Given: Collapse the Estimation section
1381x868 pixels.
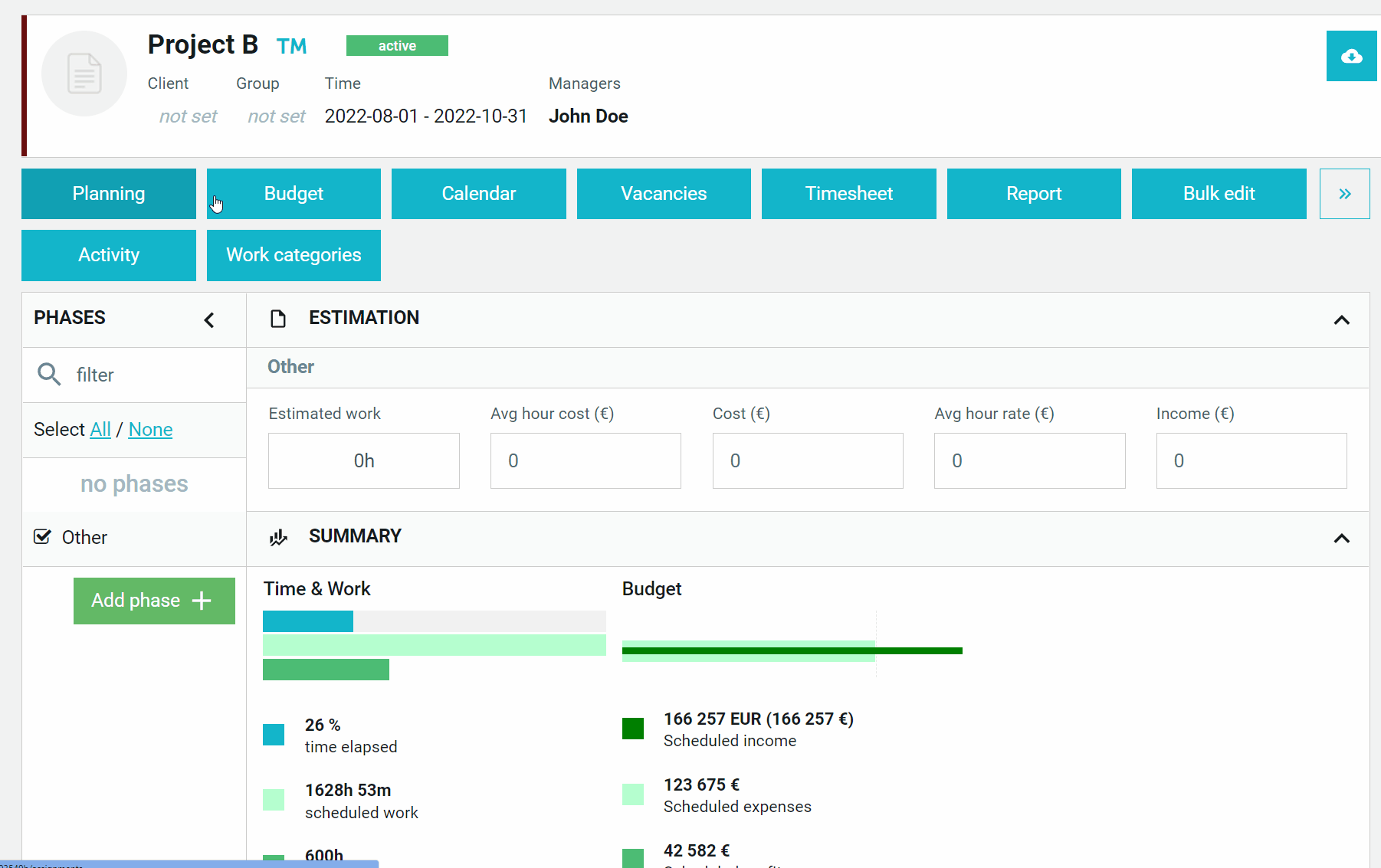Looking at the screenshot, I should (1341, 320).
